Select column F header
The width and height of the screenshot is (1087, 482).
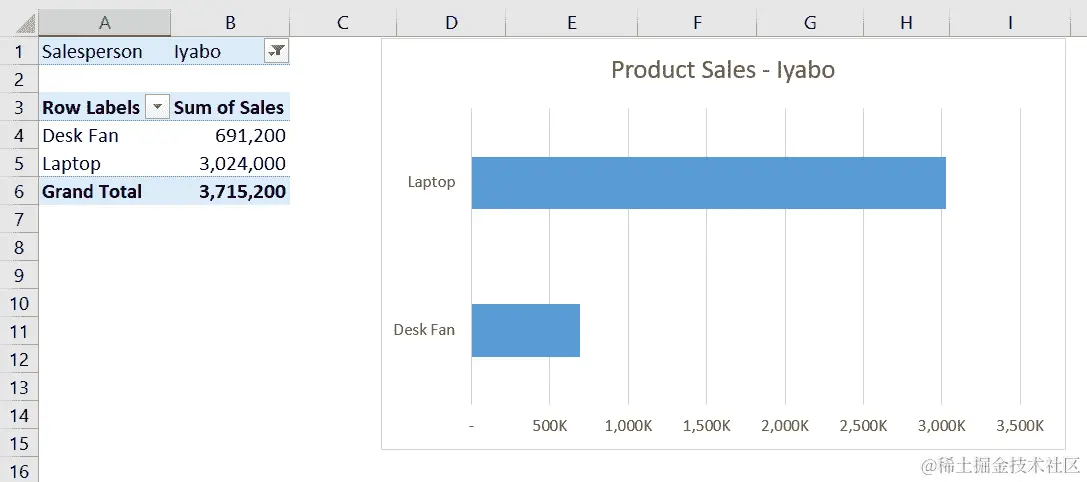[x=697, y=22]
